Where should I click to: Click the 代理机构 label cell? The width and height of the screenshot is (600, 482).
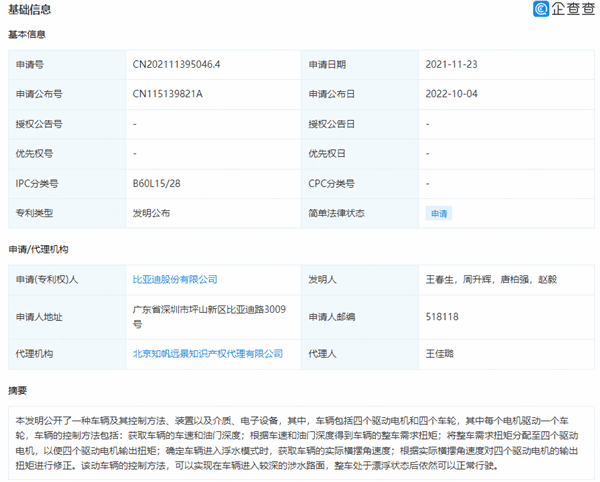(x=67, y=354)
